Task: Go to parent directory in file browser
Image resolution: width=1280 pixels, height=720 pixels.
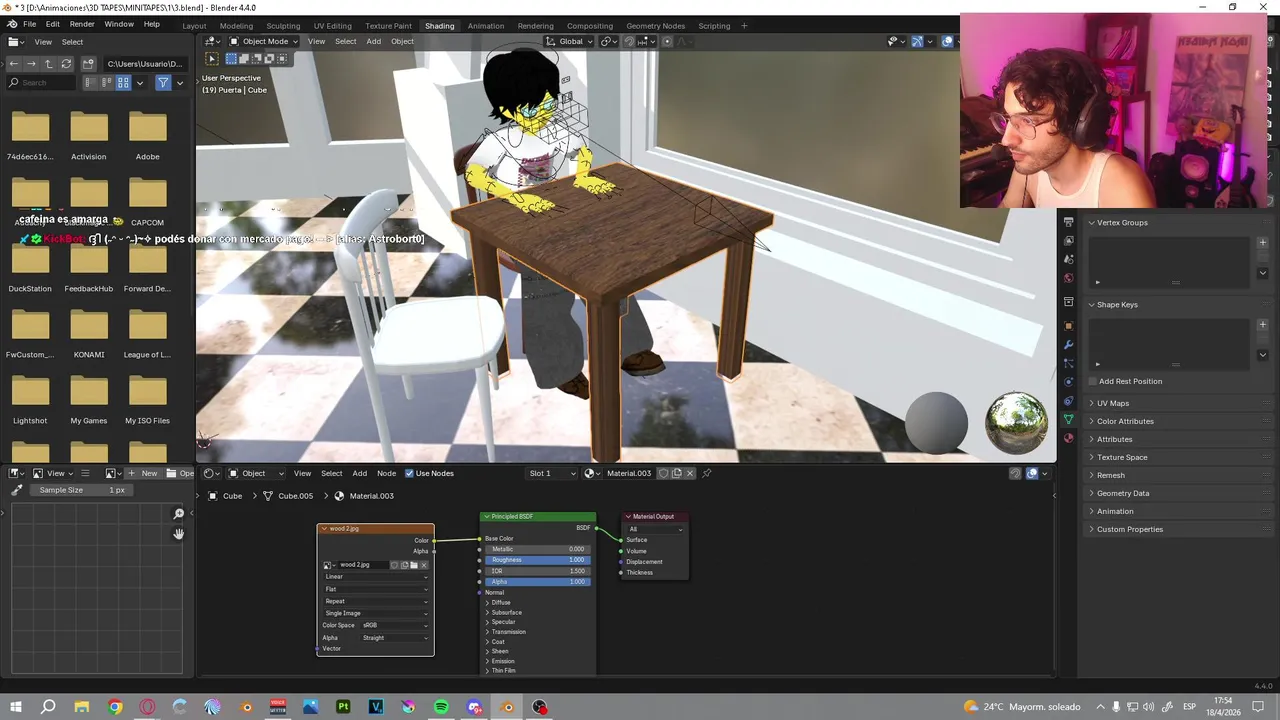Action: [x=48, y=64]
